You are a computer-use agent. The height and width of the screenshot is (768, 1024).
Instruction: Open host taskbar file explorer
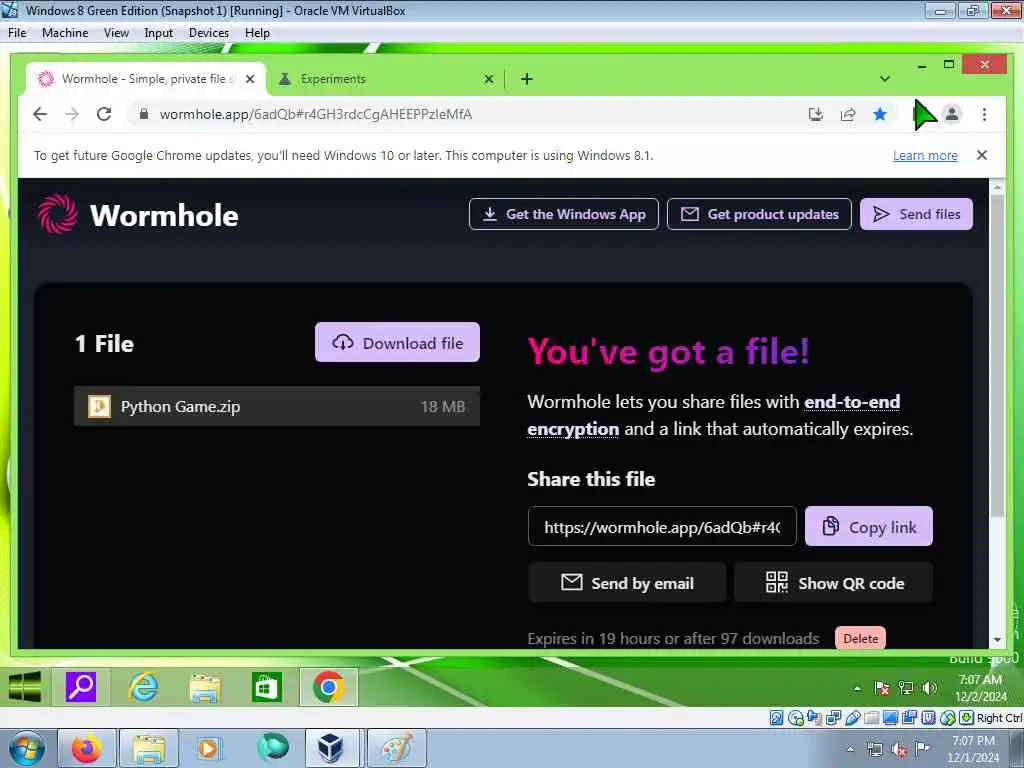tap(149, 748)
